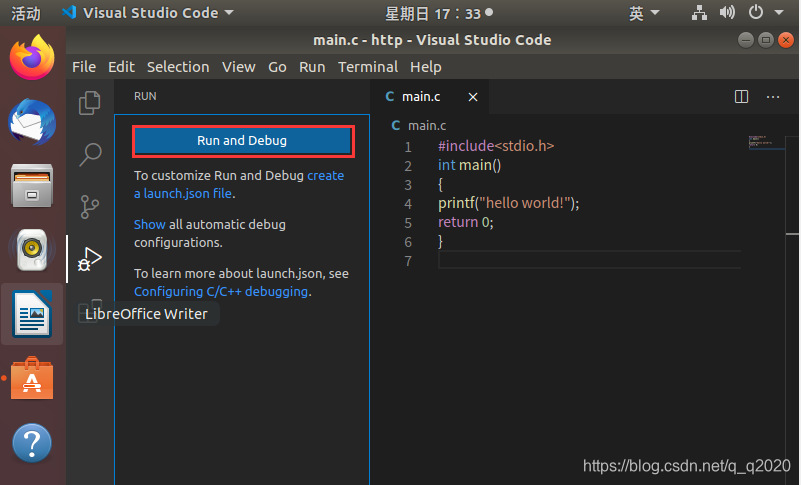Open the Configuring C/C++ debugging link

click(x=221, y=291)
